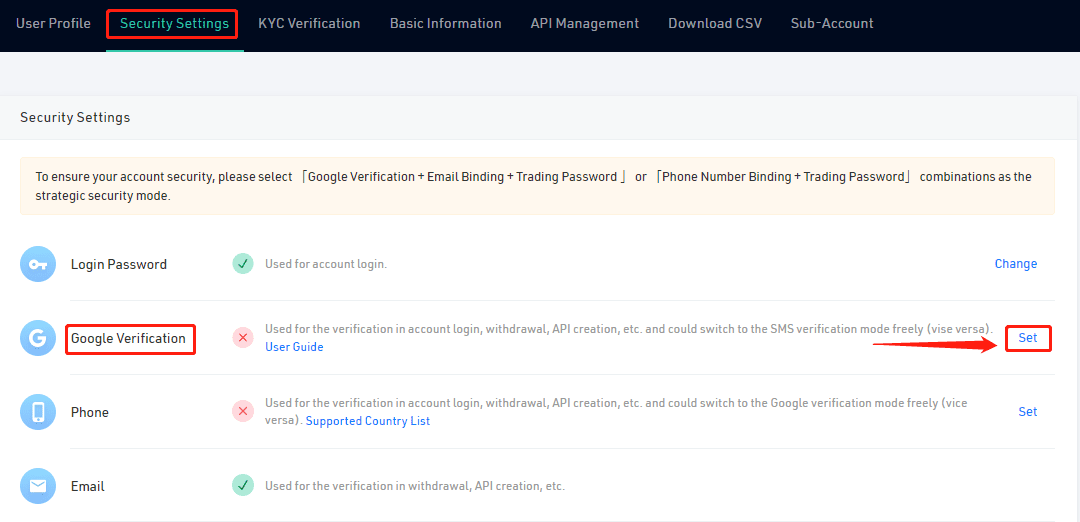1080x522 pixels.
Task: Go to API Management tab
Action: point(585,23)
